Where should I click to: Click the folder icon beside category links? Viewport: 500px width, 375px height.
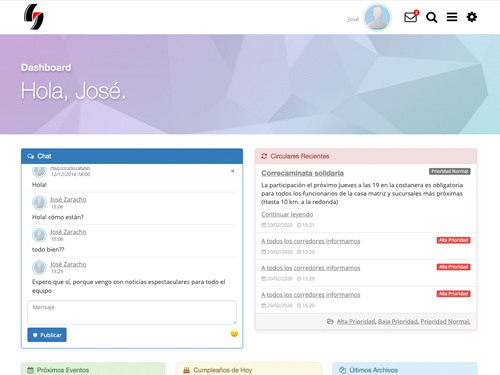point(330,321)
